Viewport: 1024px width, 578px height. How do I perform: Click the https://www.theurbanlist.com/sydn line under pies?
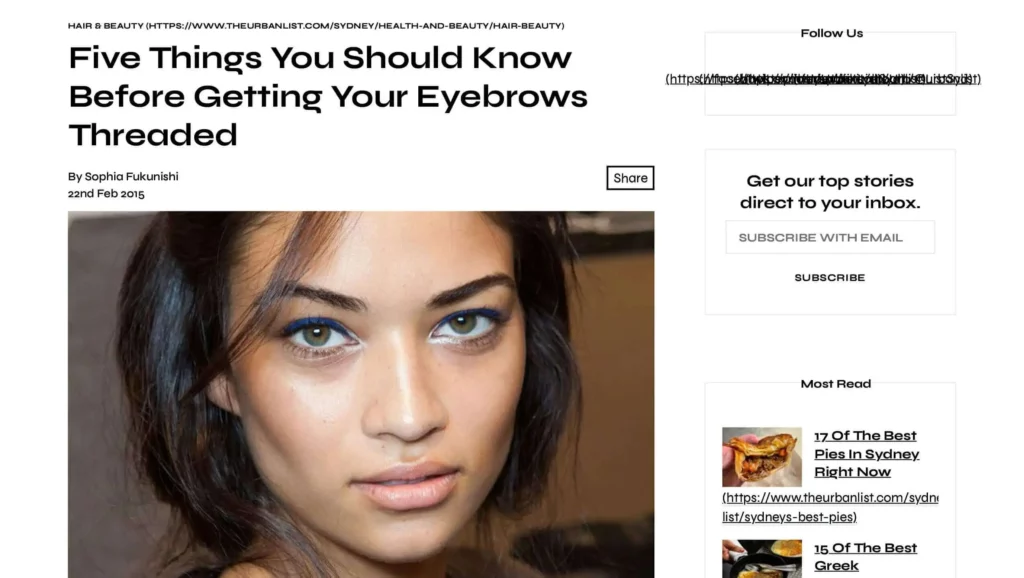830,498
